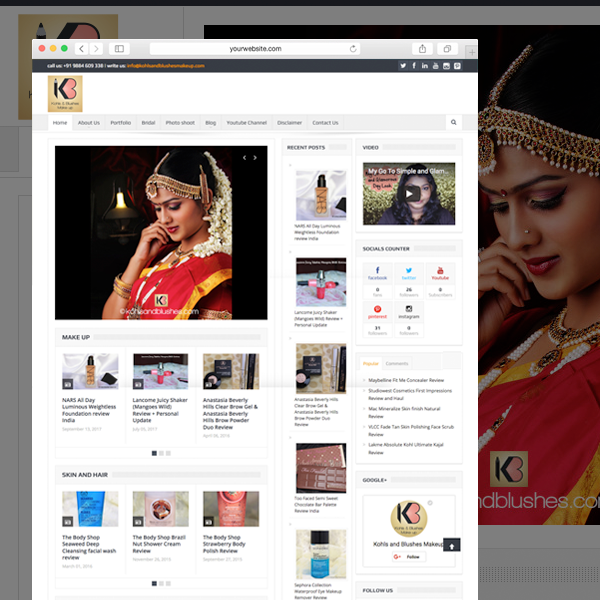Open the Portfolio menu item
Screen dimensions: 600x600
(121, 123)
